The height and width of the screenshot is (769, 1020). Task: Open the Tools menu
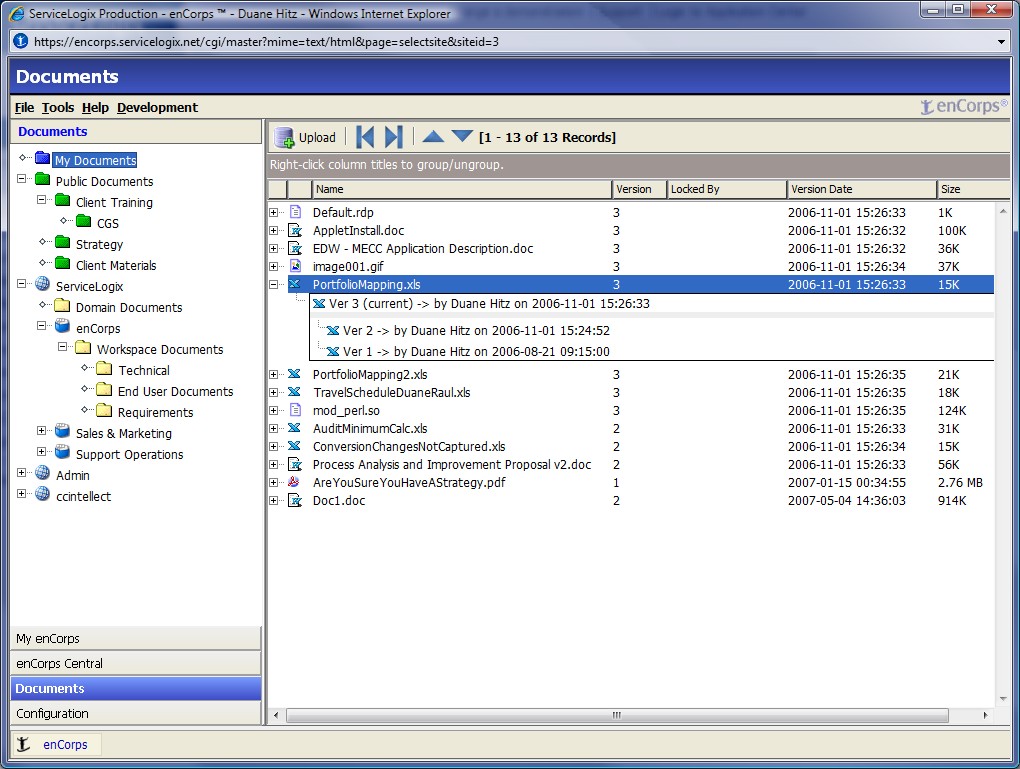click(58, 107)
